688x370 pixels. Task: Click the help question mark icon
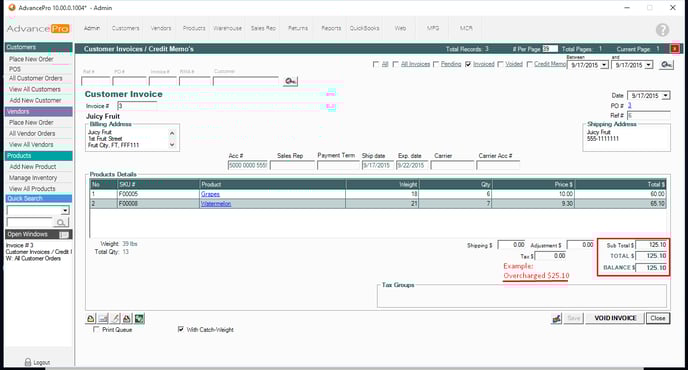click(662, 30)
